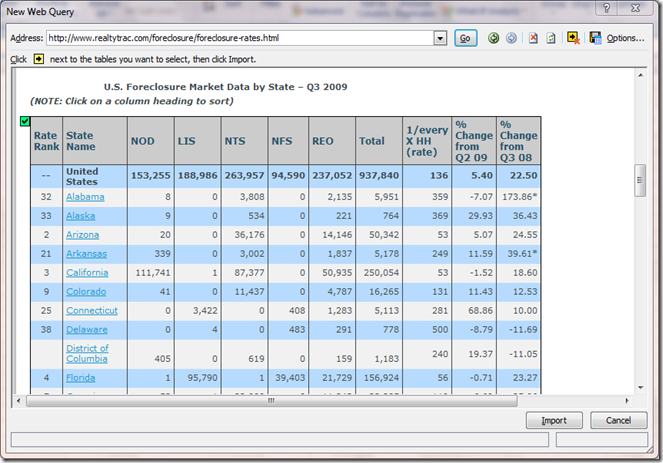Image resolution: width=663 pixels, height=463 pixels.
Task: Sort by Total column heading
Action: point(379,141)
